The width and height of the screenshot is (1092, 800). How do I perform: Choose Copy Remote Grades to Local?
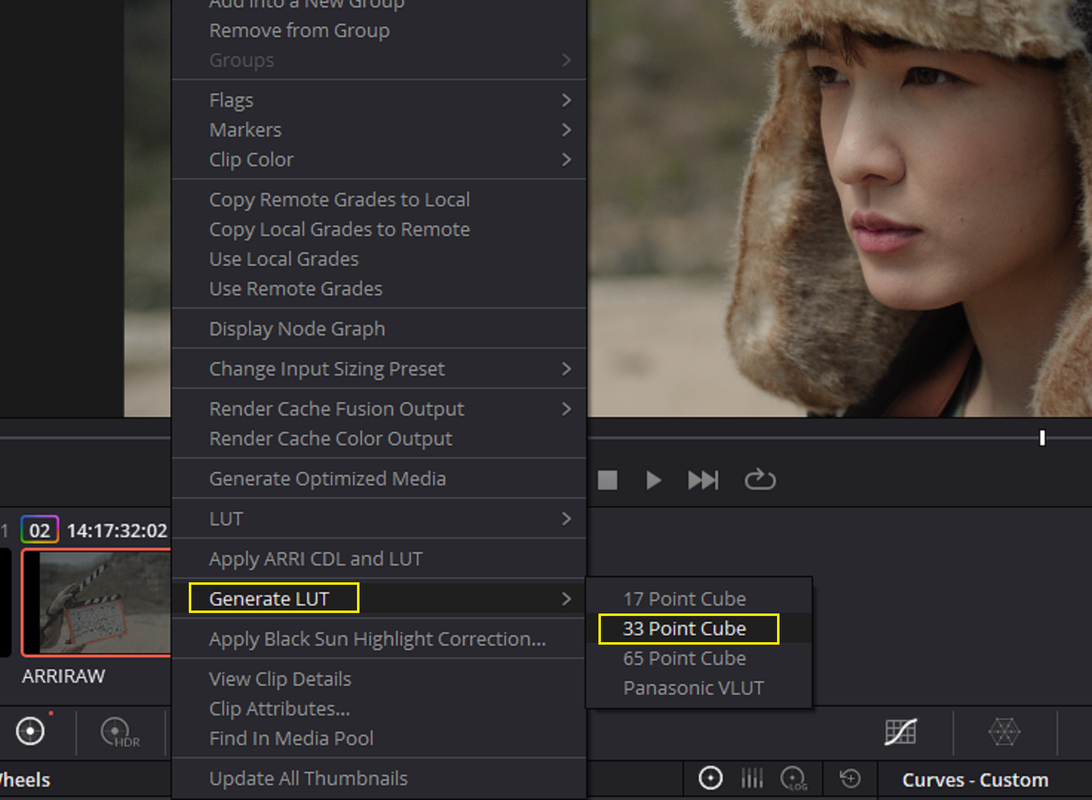coord(379,200)
